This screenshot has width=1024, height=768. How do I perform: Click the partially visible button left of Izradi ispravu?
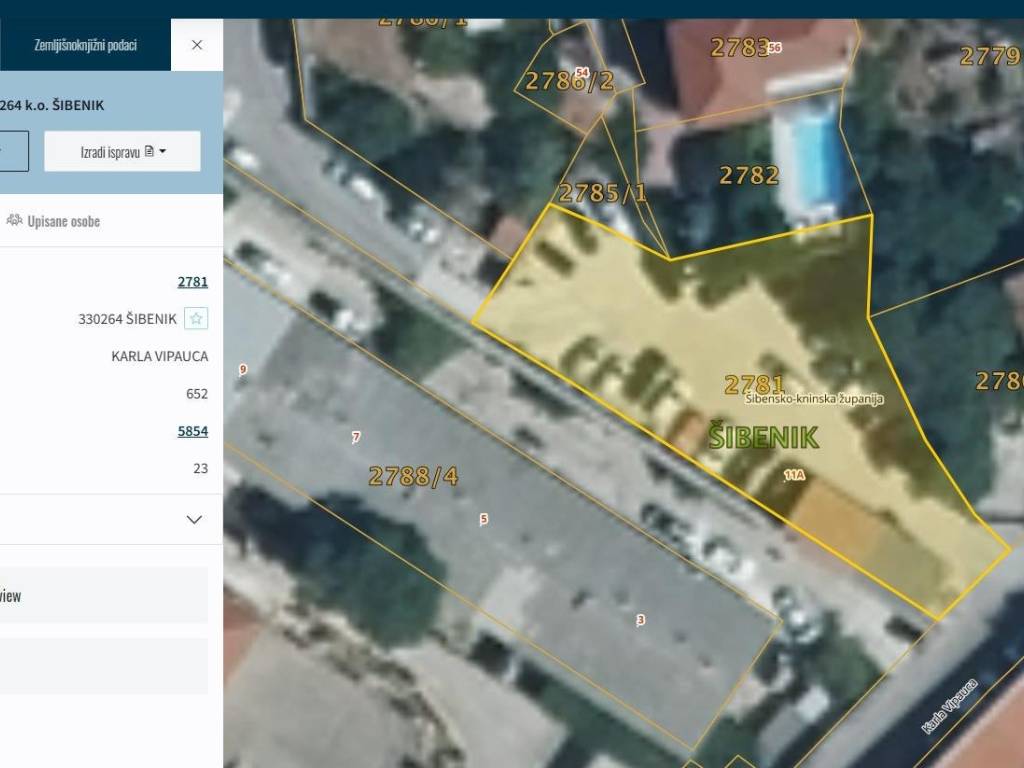pos(12,152)
